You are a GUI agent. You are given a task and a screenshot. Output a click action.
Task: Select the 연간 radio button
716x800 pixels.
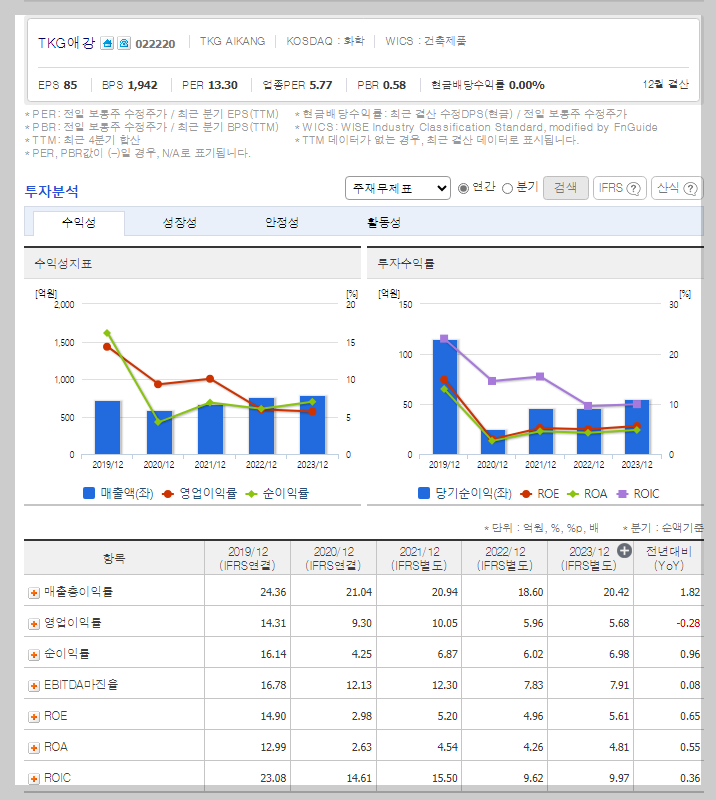tap(463, 188)
